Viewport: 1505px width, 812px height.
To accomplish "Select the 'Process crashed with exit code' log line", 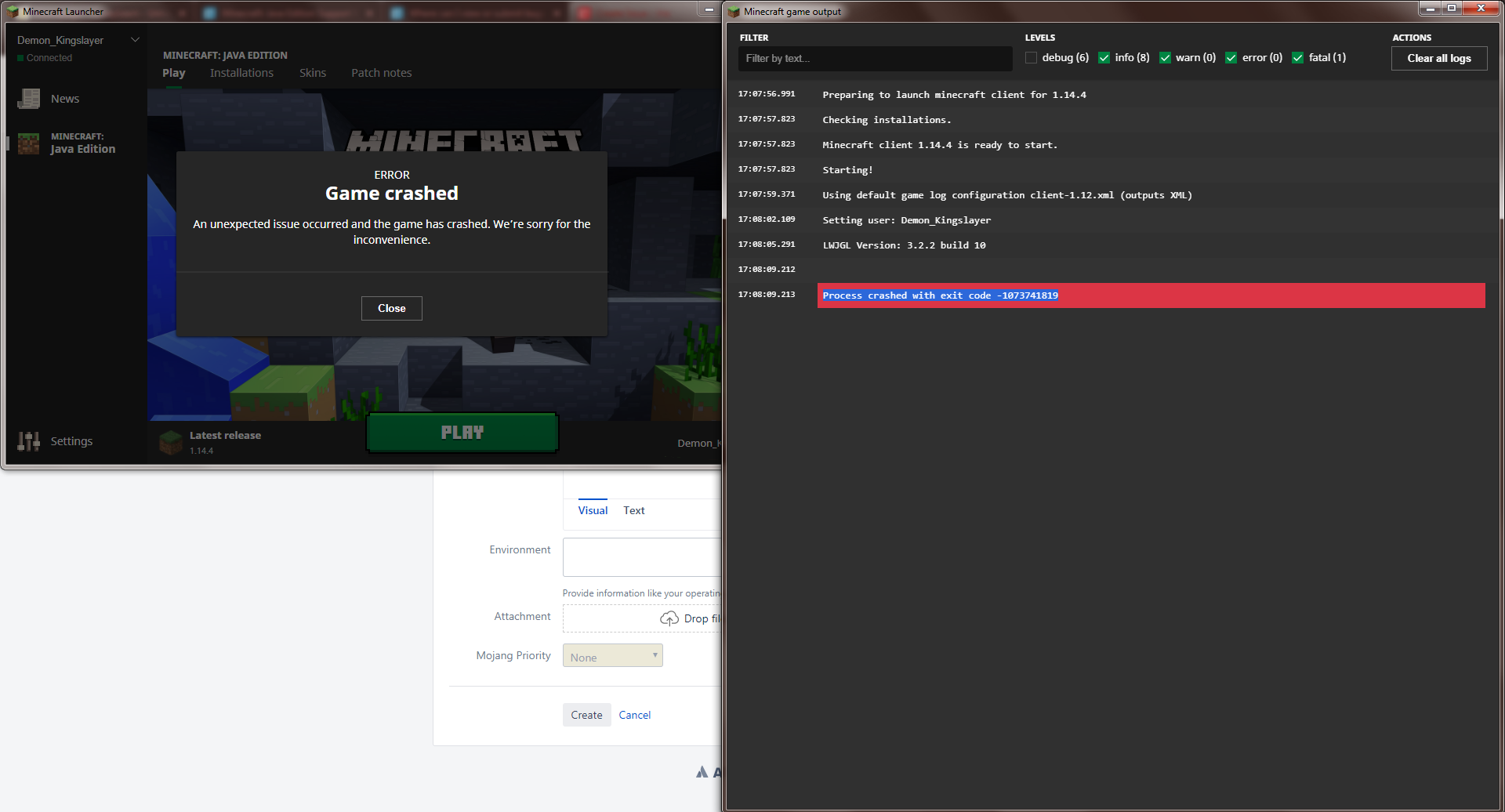I will tap(1151, 295).
